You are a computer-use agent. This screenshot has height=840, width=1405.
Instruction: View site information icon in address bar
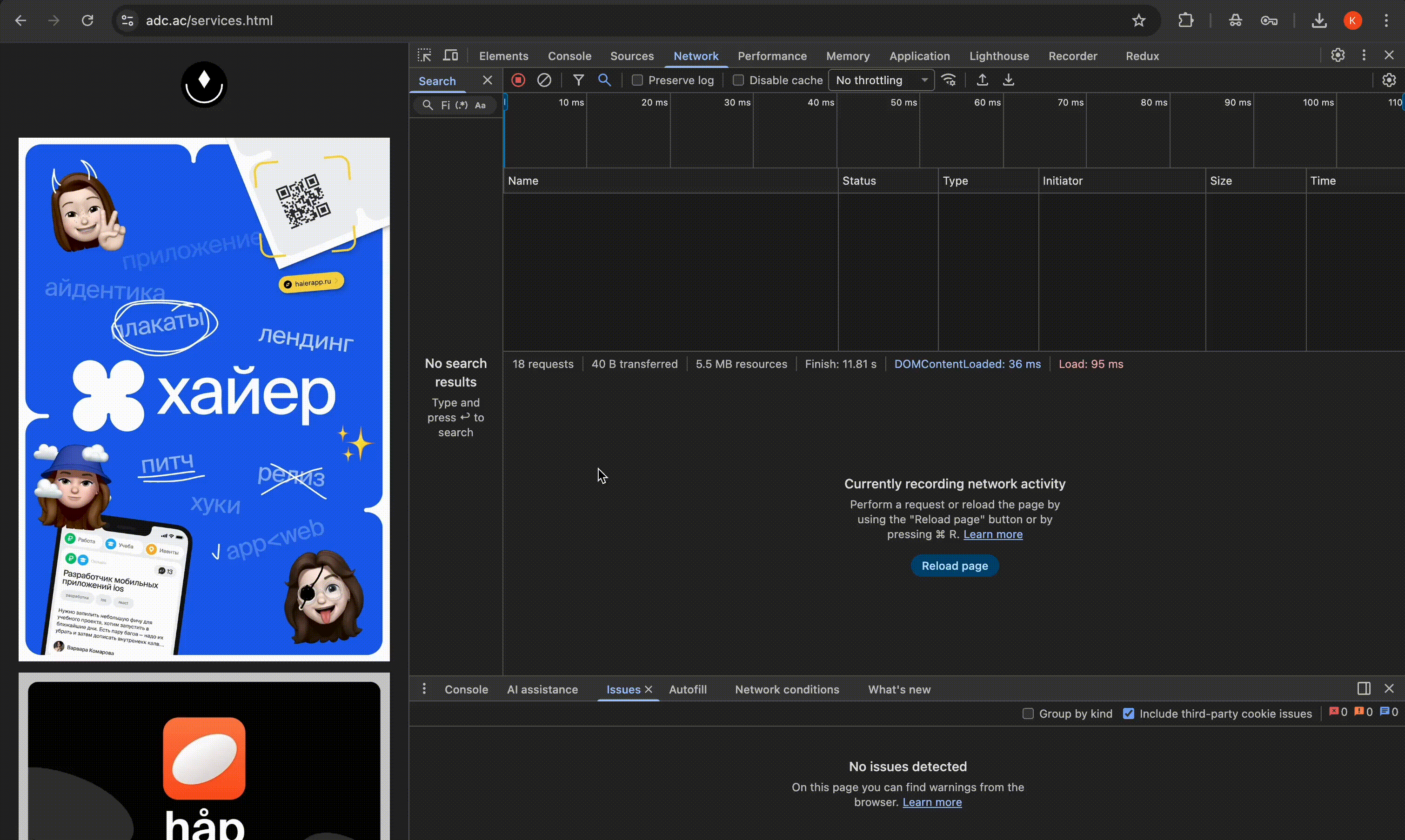[x=127, y=21]
